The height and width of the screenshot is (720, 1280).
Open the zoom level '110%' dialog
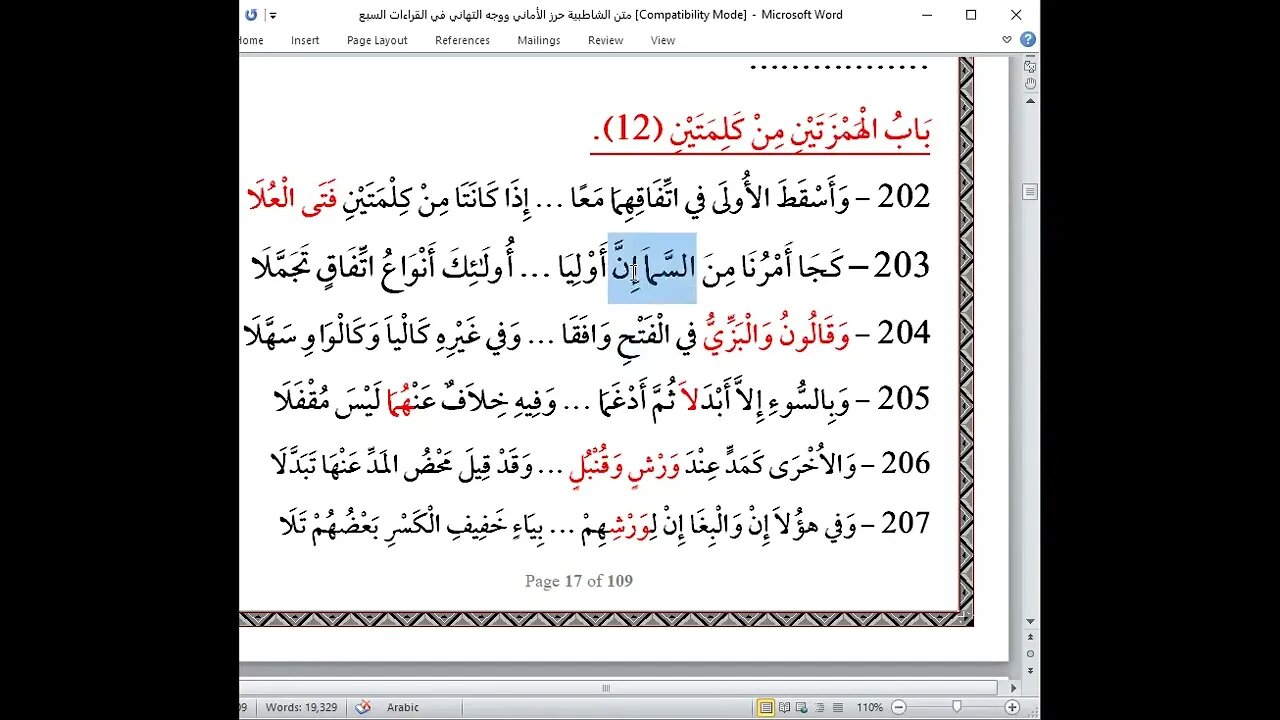point(869,707)
